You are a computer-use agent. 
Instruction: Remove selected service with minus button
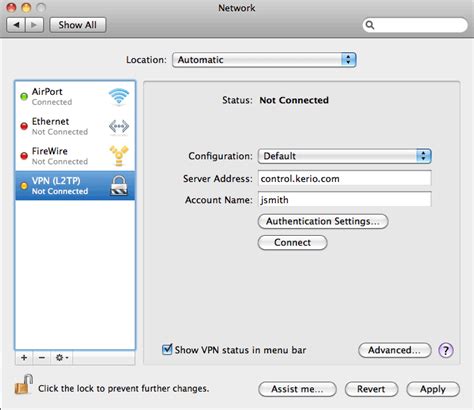[42, 358]
